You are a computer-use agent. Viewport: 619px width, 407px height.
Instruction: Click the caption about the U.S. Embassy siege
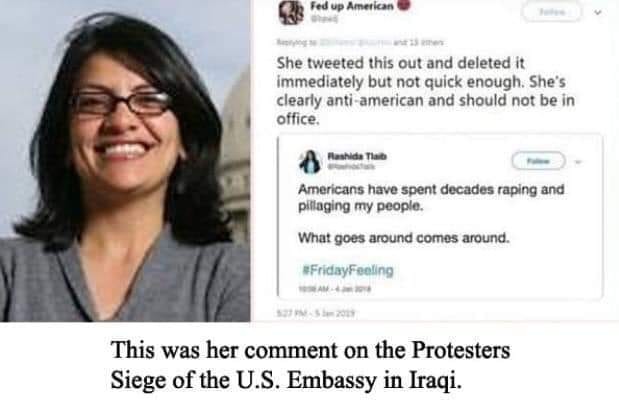pyautogui.click(x=310, y=365)
